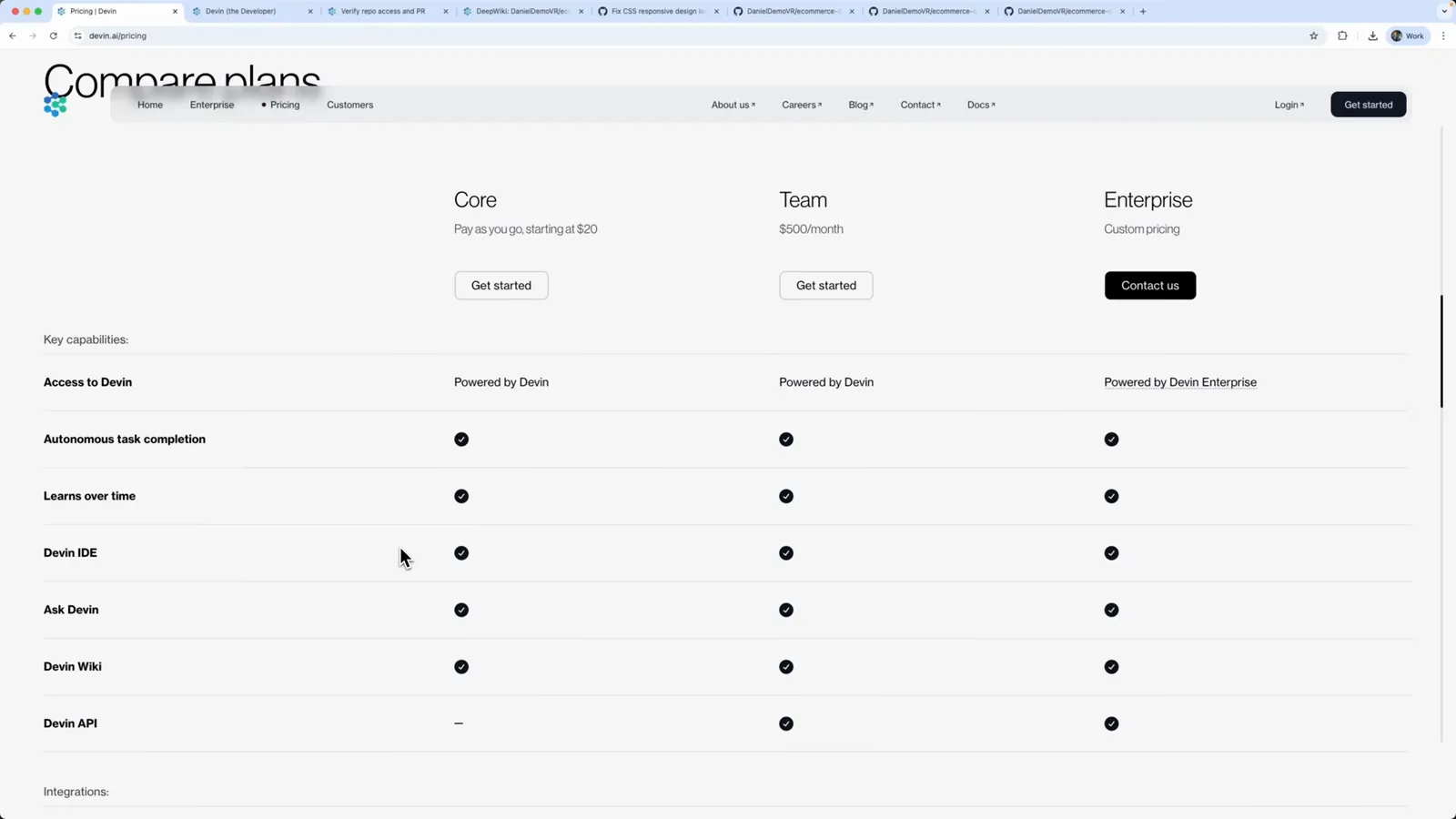Switch to Fix CSS responsive design tab

[x=657, y=11]
